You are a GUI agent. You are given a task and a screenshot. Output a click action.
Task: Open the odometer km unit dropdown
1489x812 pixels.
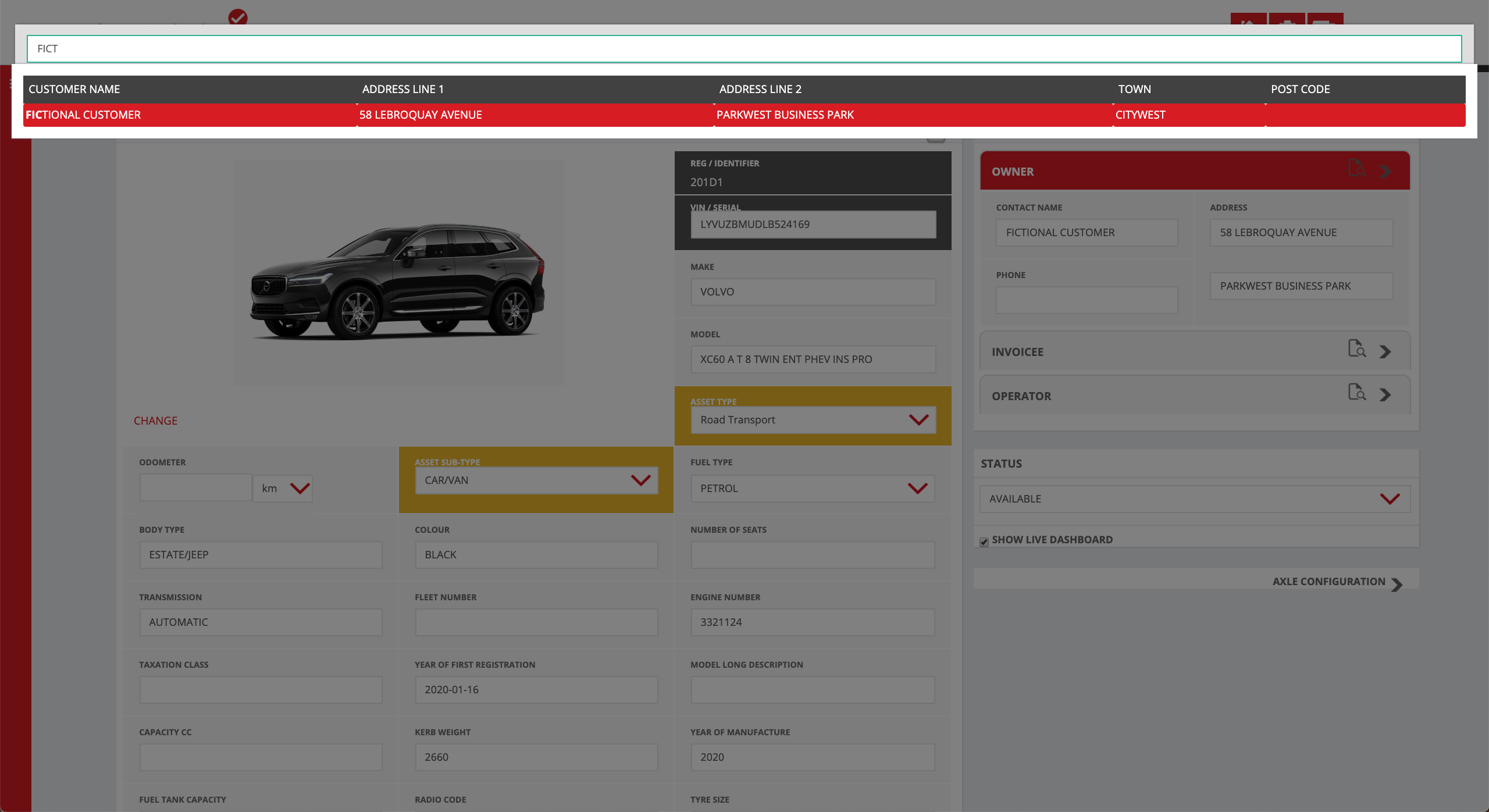tap(283, 489)
